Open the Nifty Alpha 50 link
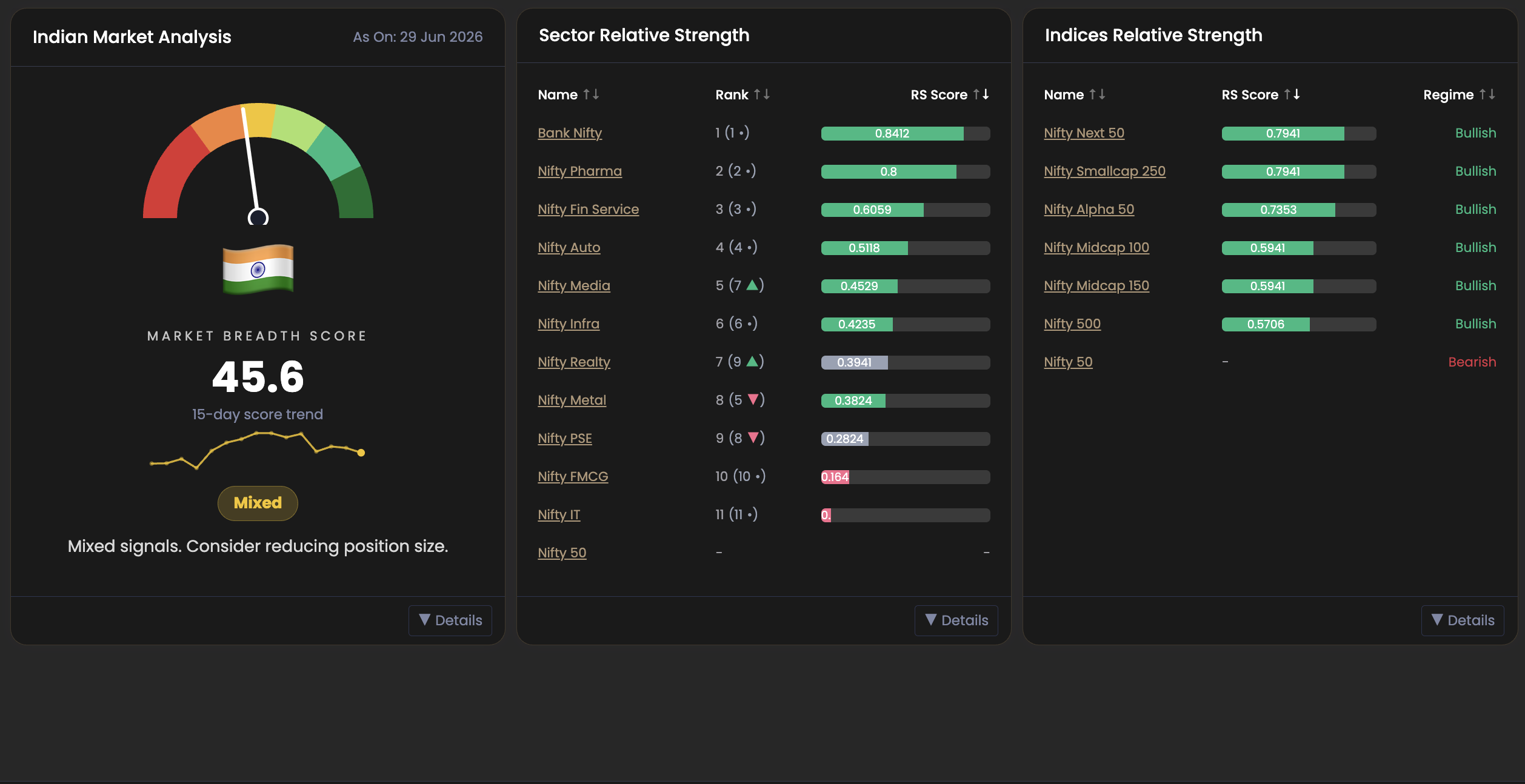Screen dimensions: 1525x784 [1089, 209]
